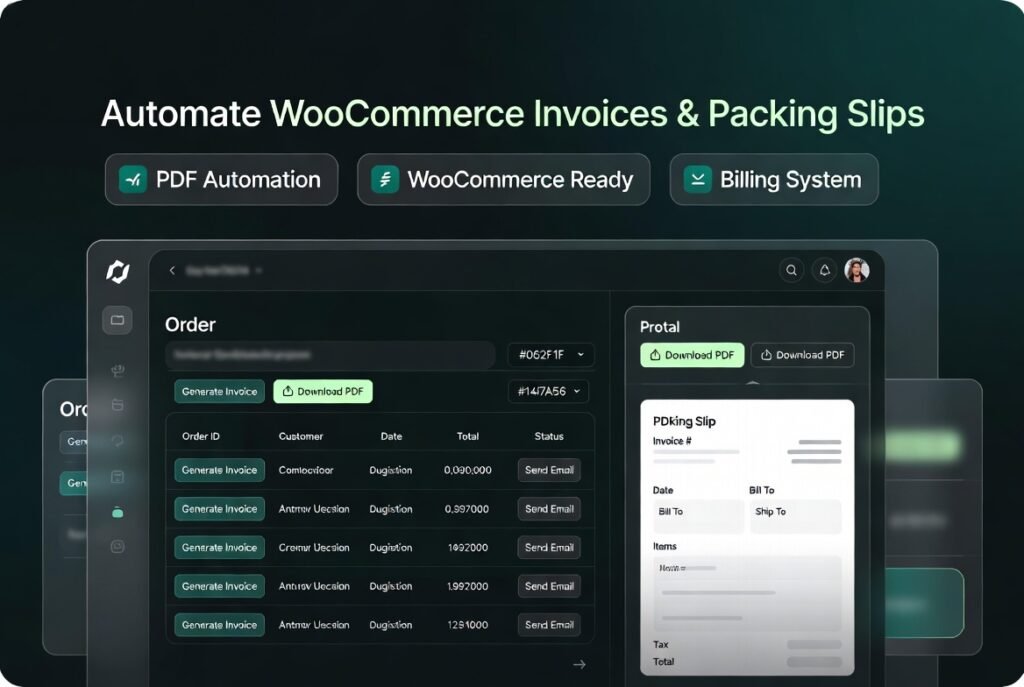The width and height of the screenshot is (1024, 687).
Task: Expand the blurred breadcrumb dropdown chevron
Action: 259,270
